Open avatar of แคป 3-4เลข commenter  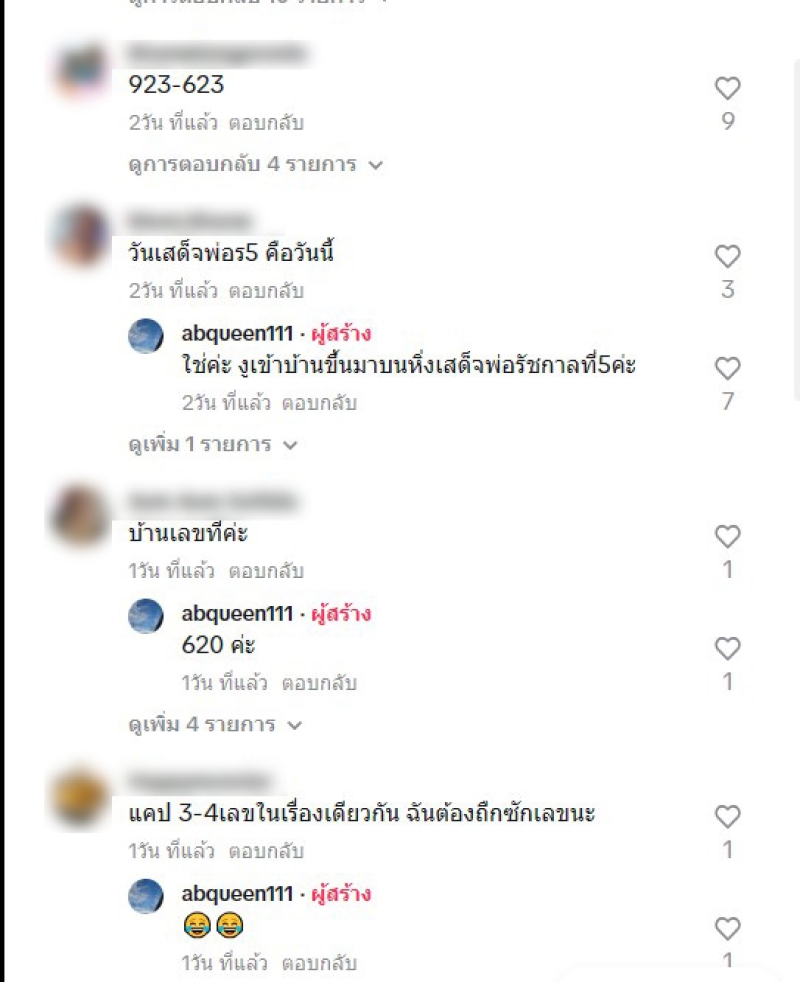pyautogui.click(x=80, y=800)
